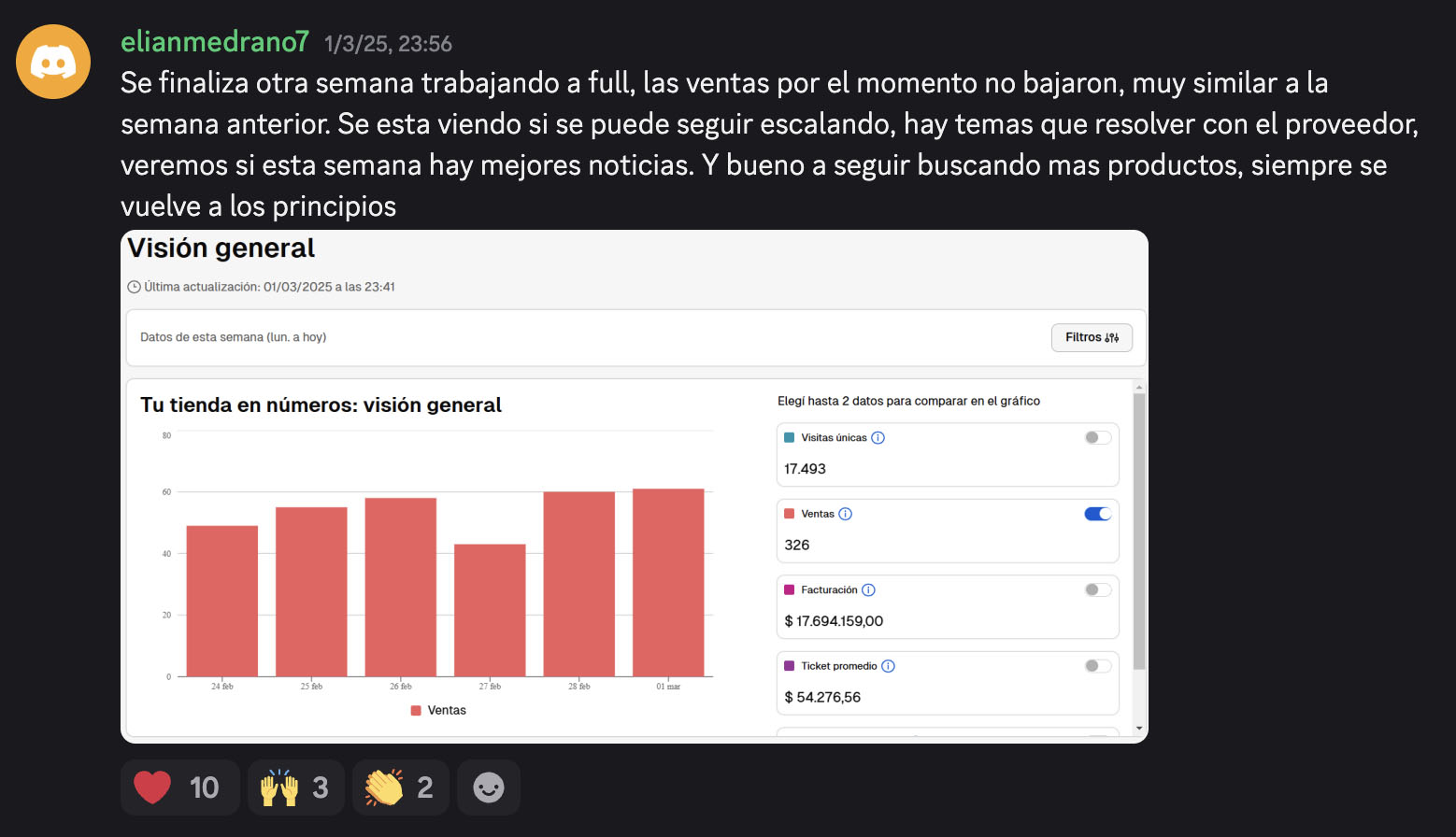The width and height of the screenshot is (1456, 837).
Task: Click the info icon next to Ventas
Action: (x=845, y=514)
